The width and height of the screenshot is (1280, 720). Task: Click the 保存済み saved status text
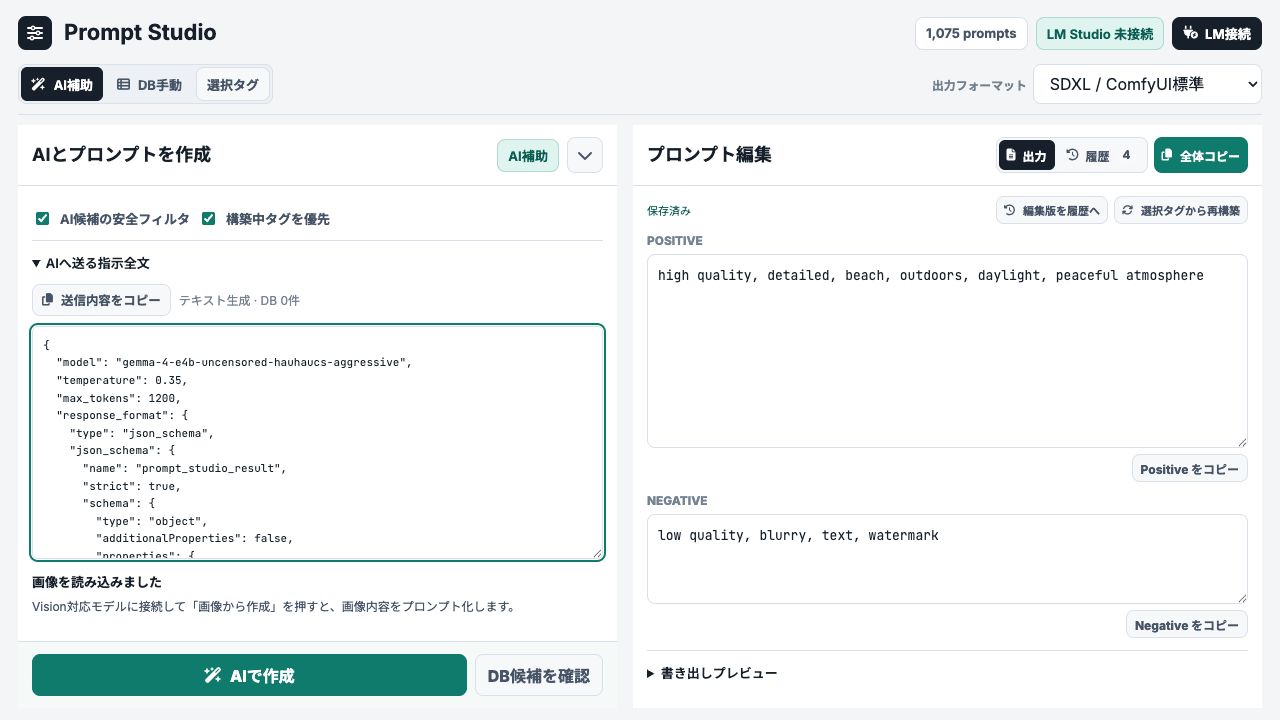669,211
